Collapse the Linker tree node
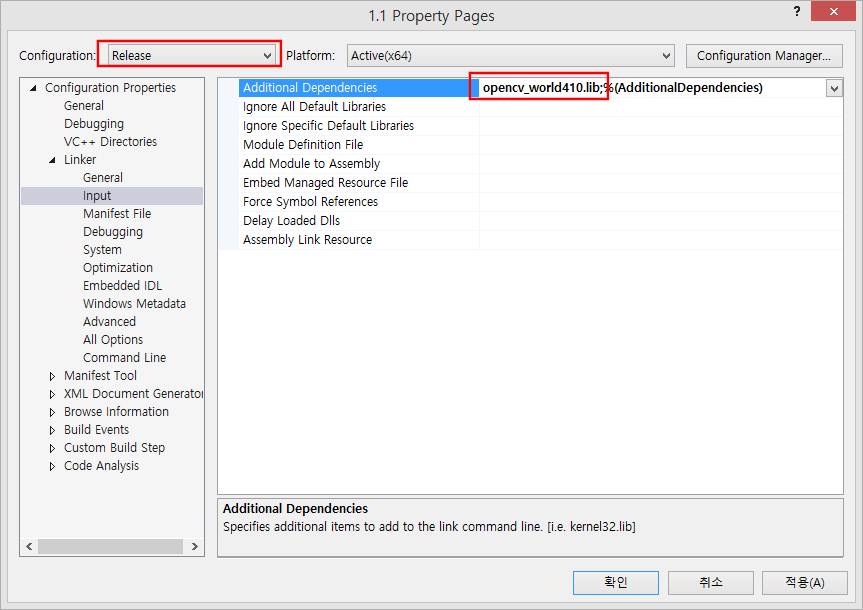Image resolution: width=863 pixels, height=610 pixels. point(53,160)
